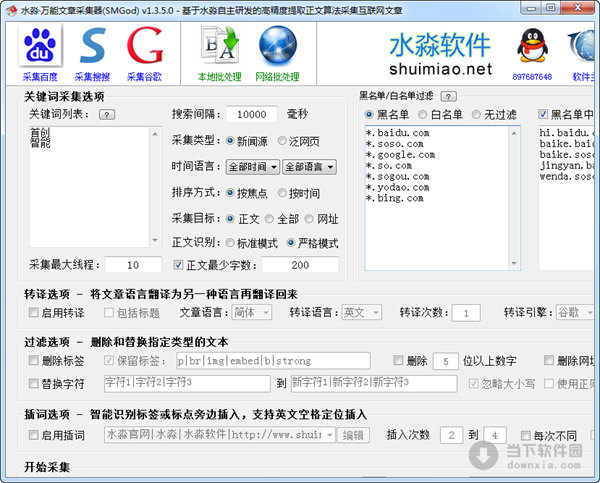The image size is (600, 483).
Task: Open 转译引擎 谷歌 dropdown
Action: [575, 313]
